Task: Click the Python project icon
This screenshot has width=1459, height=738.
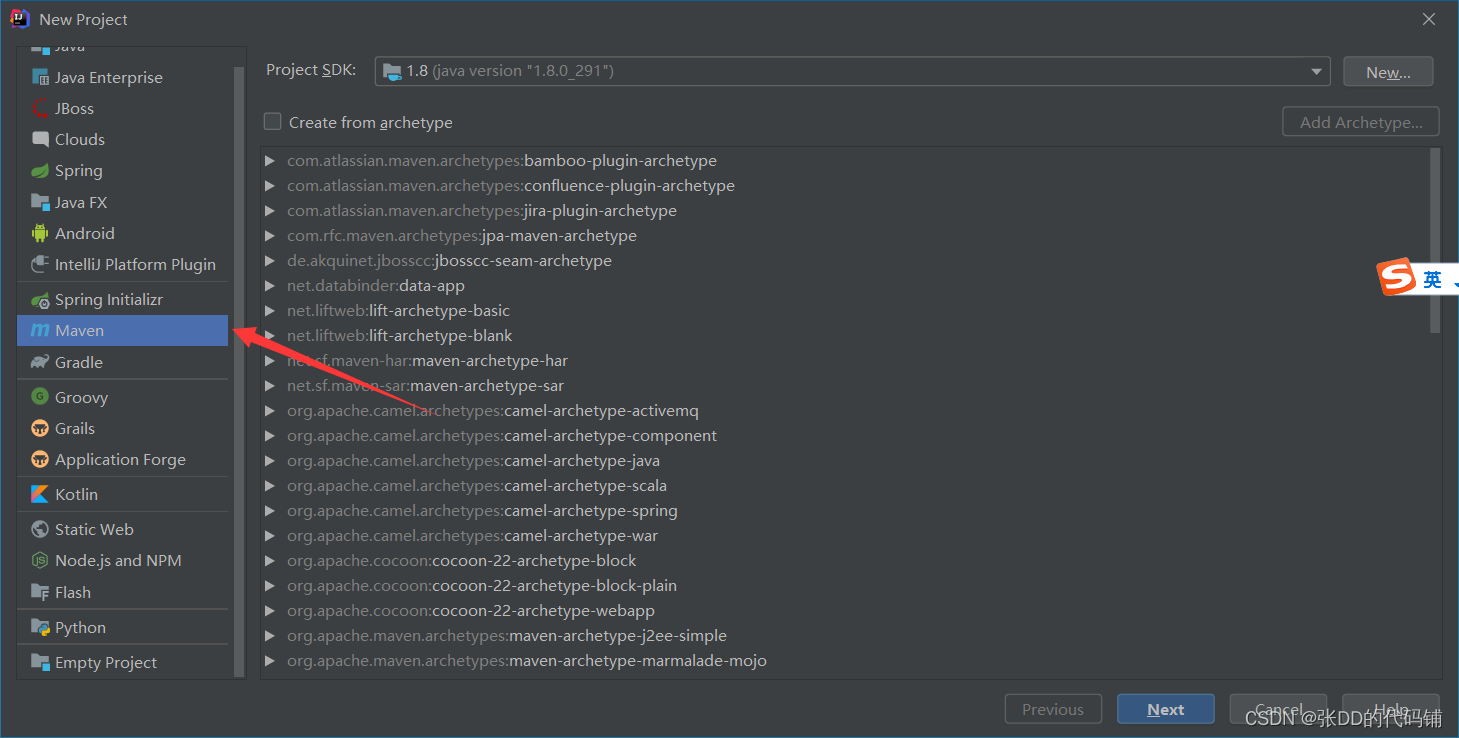Action: click(40, 627)
